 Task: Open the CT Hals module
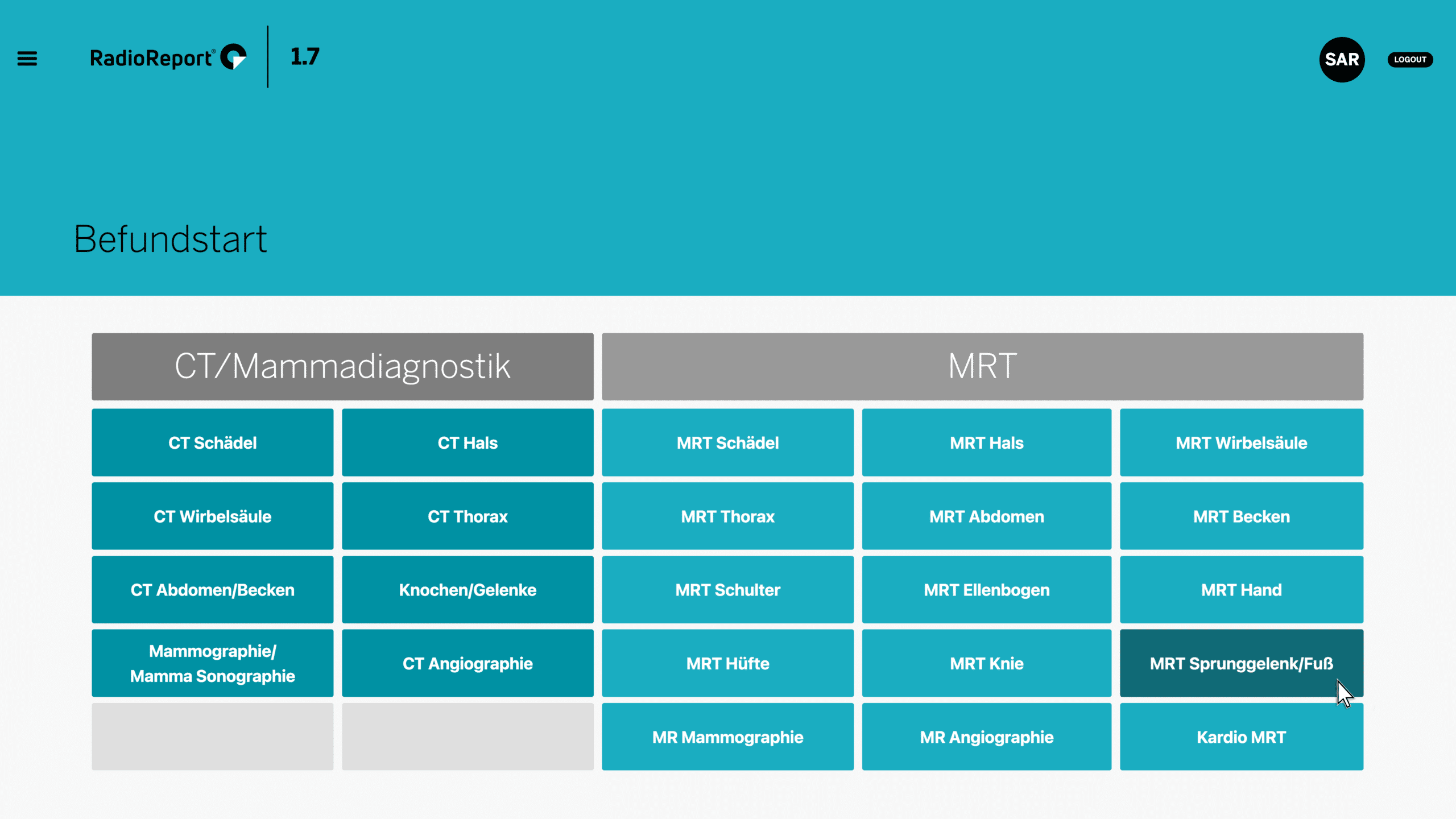click(x=468, y=442)
